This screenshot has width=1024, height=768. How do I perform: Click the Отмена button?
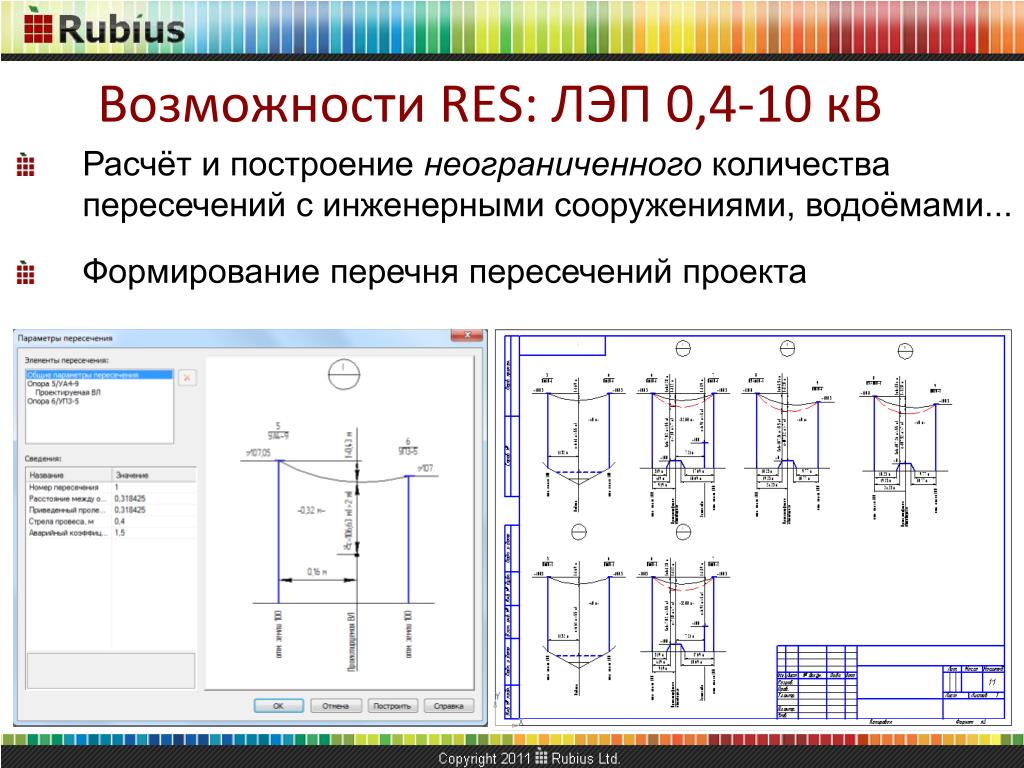(335, 706)
